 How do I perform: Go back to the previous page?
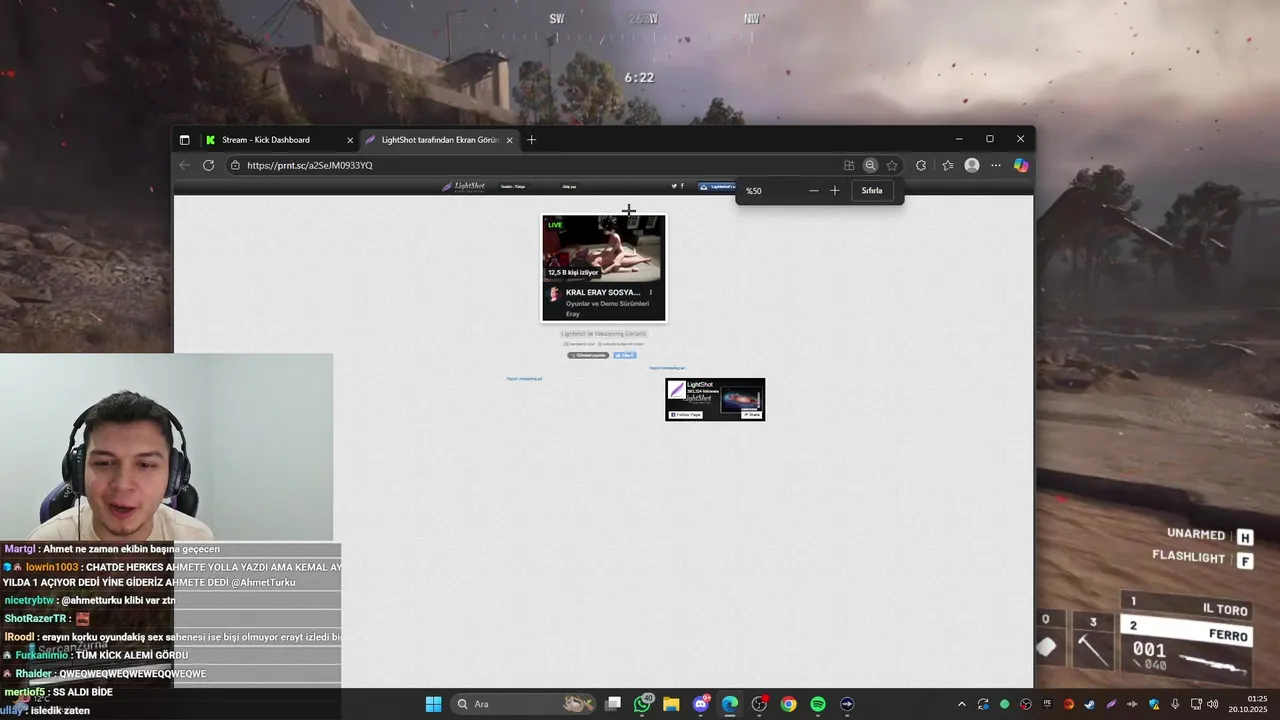tap(184, 165)
